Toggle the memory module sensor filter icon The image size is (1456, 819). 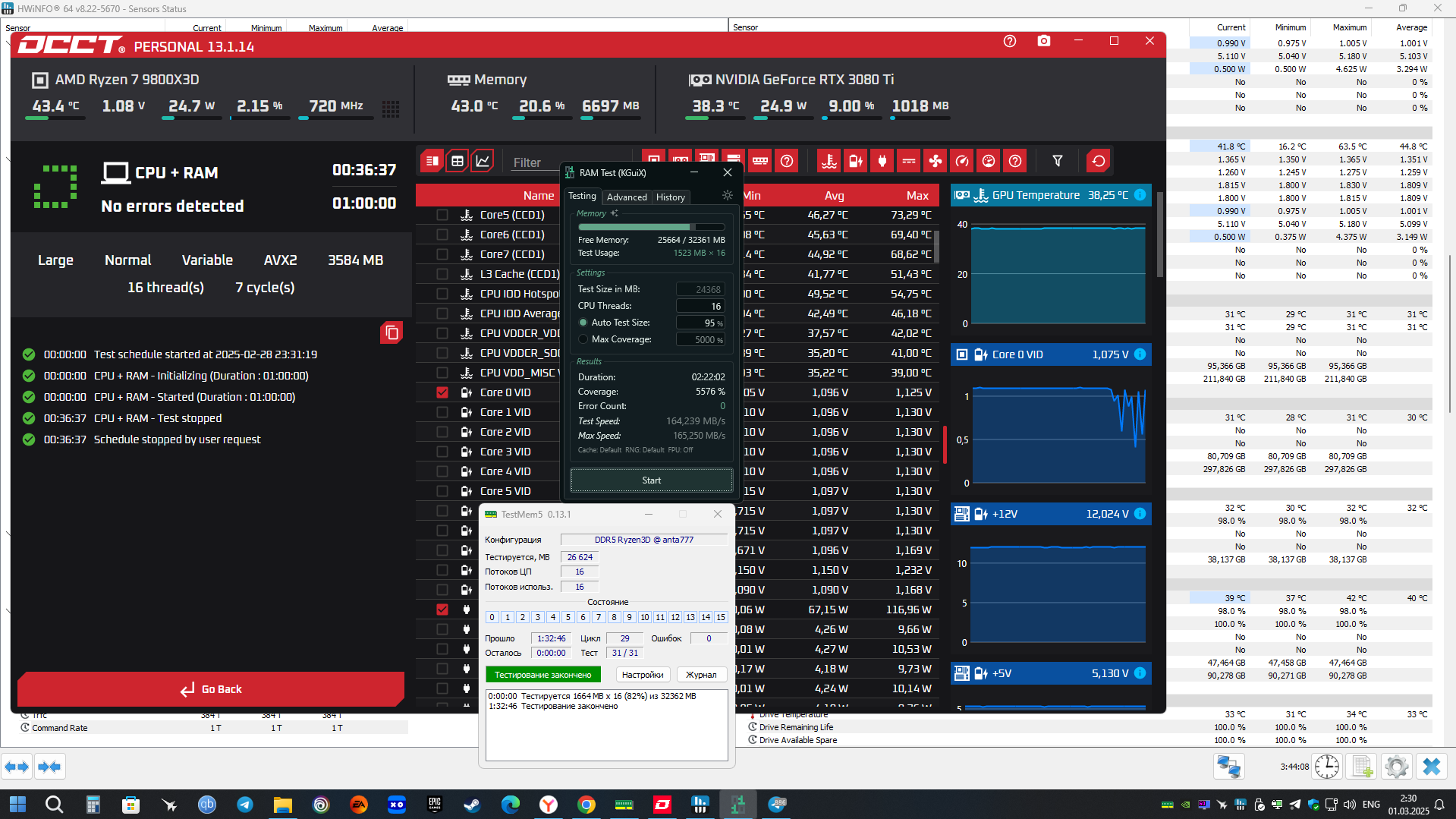(x=760, y=161)
